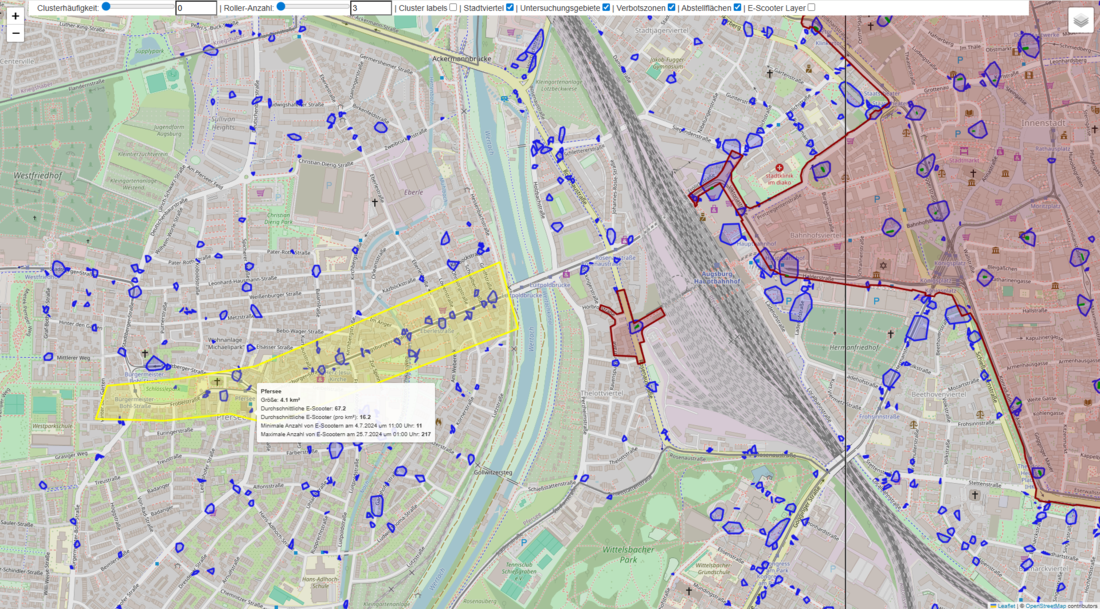1100x609 pixels.
Task: Zoom in with the plus button
Action: [15, 16]
